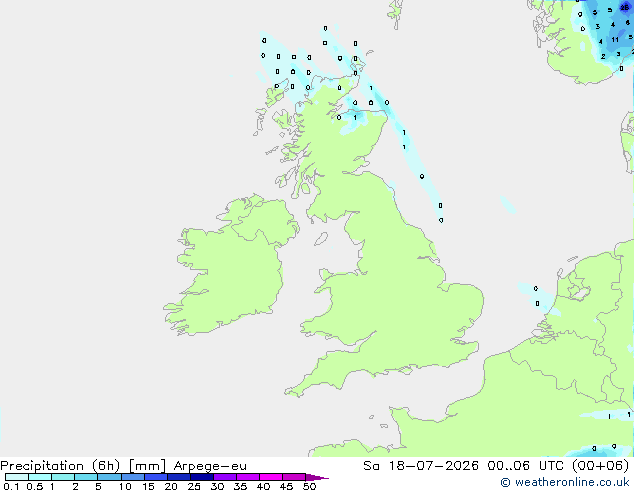Image resolution: width=634 pixels, height=490 pixels.
Task: Click the legend arrow tip beyond 50
Action: tap(317, 477)
